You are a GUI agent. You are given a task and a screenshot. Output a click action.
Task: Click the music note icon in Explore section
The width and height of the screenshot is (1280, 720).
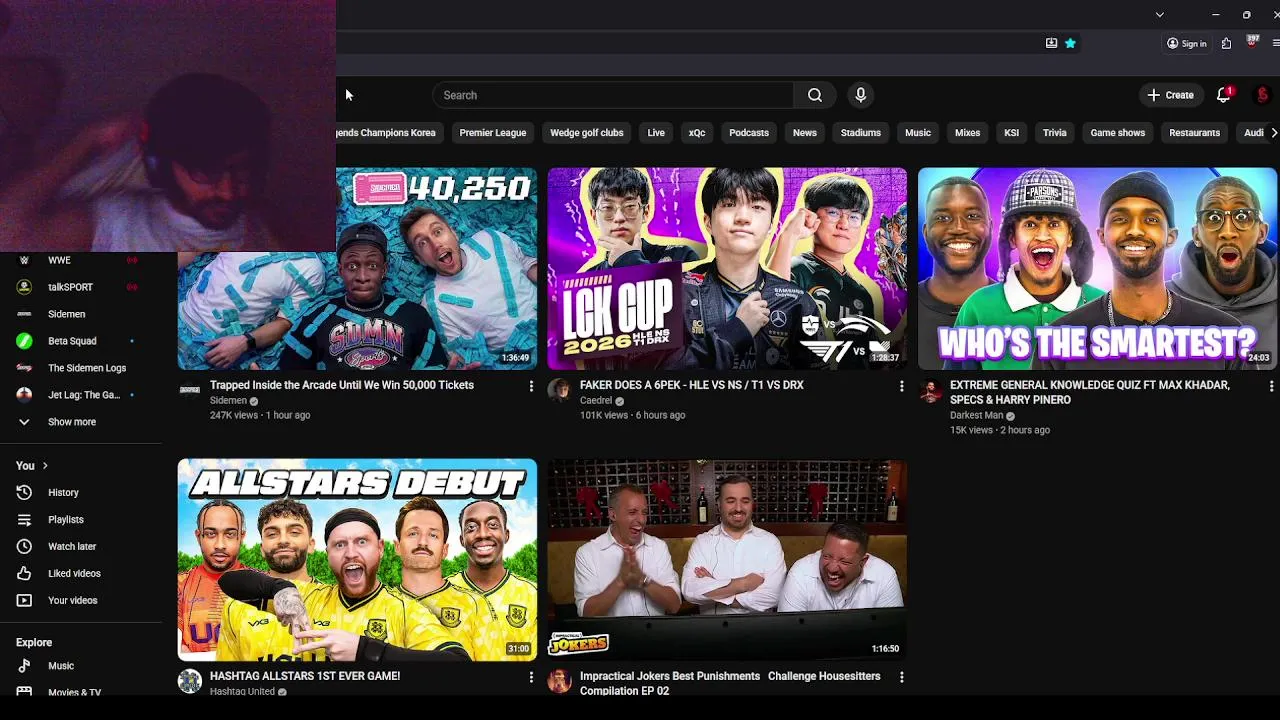click(24, 665)
